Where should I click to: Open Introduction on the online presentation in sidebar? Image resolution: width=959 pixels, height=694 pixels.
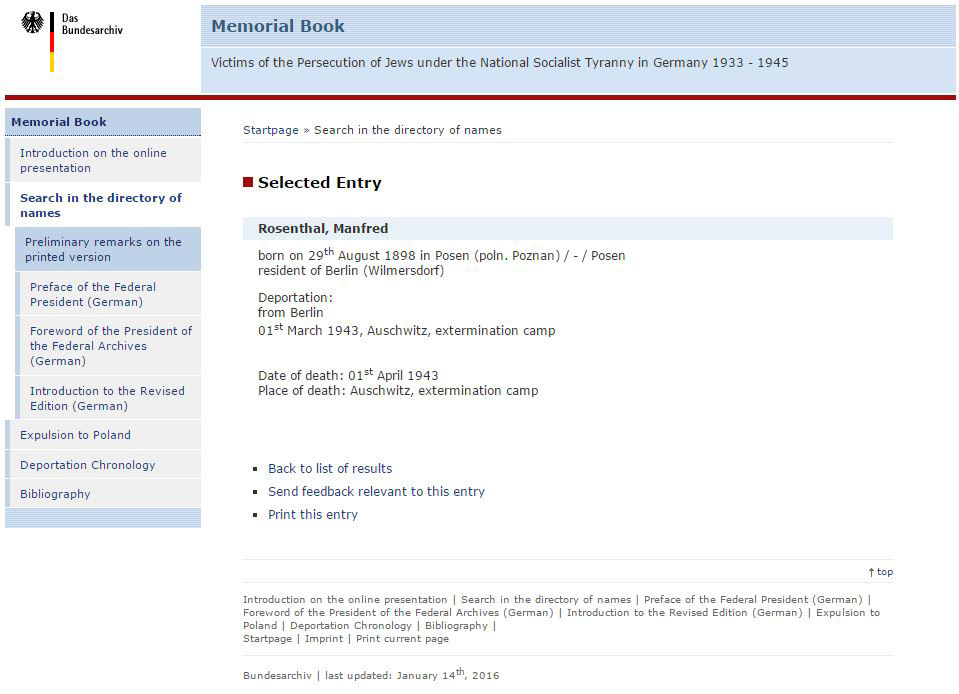point(103,160)
